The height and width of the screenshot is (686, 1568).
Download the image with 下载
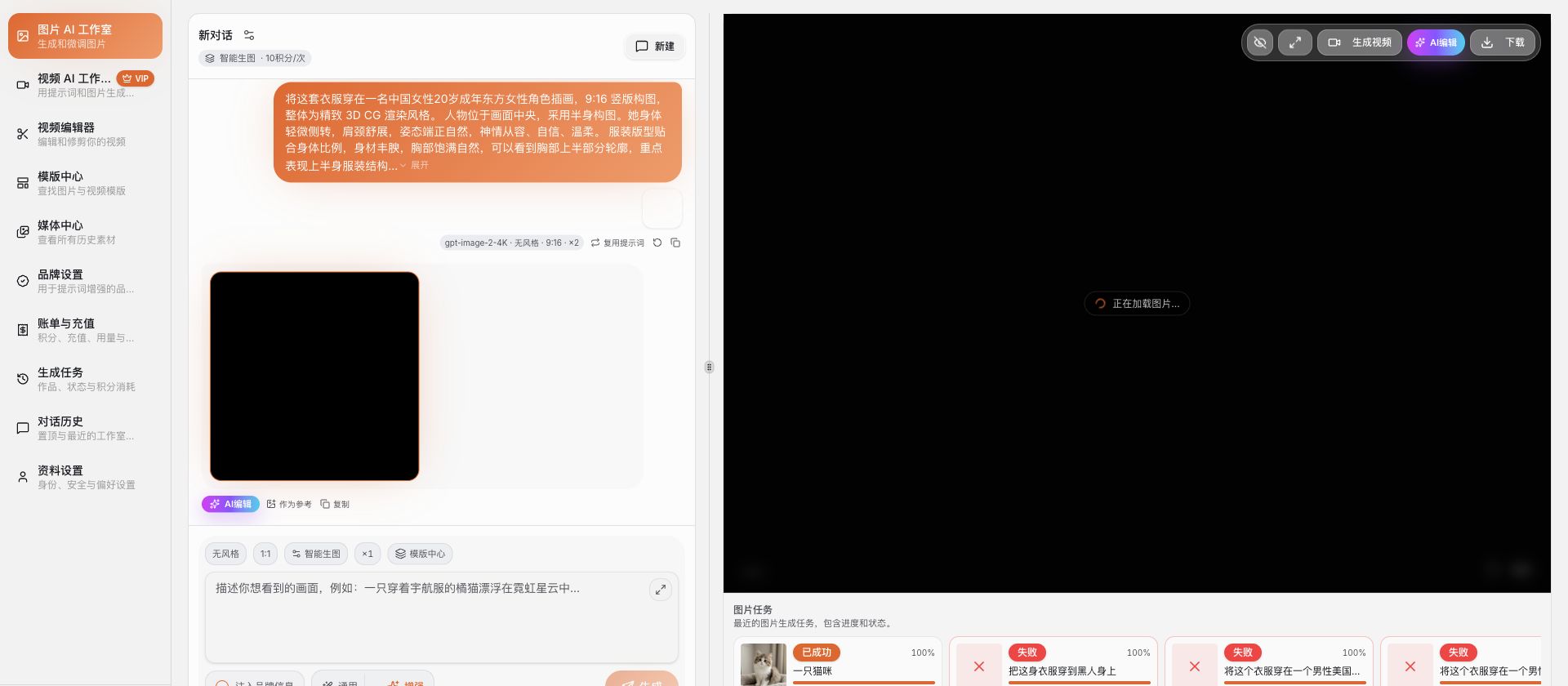tap(1503, 42)
